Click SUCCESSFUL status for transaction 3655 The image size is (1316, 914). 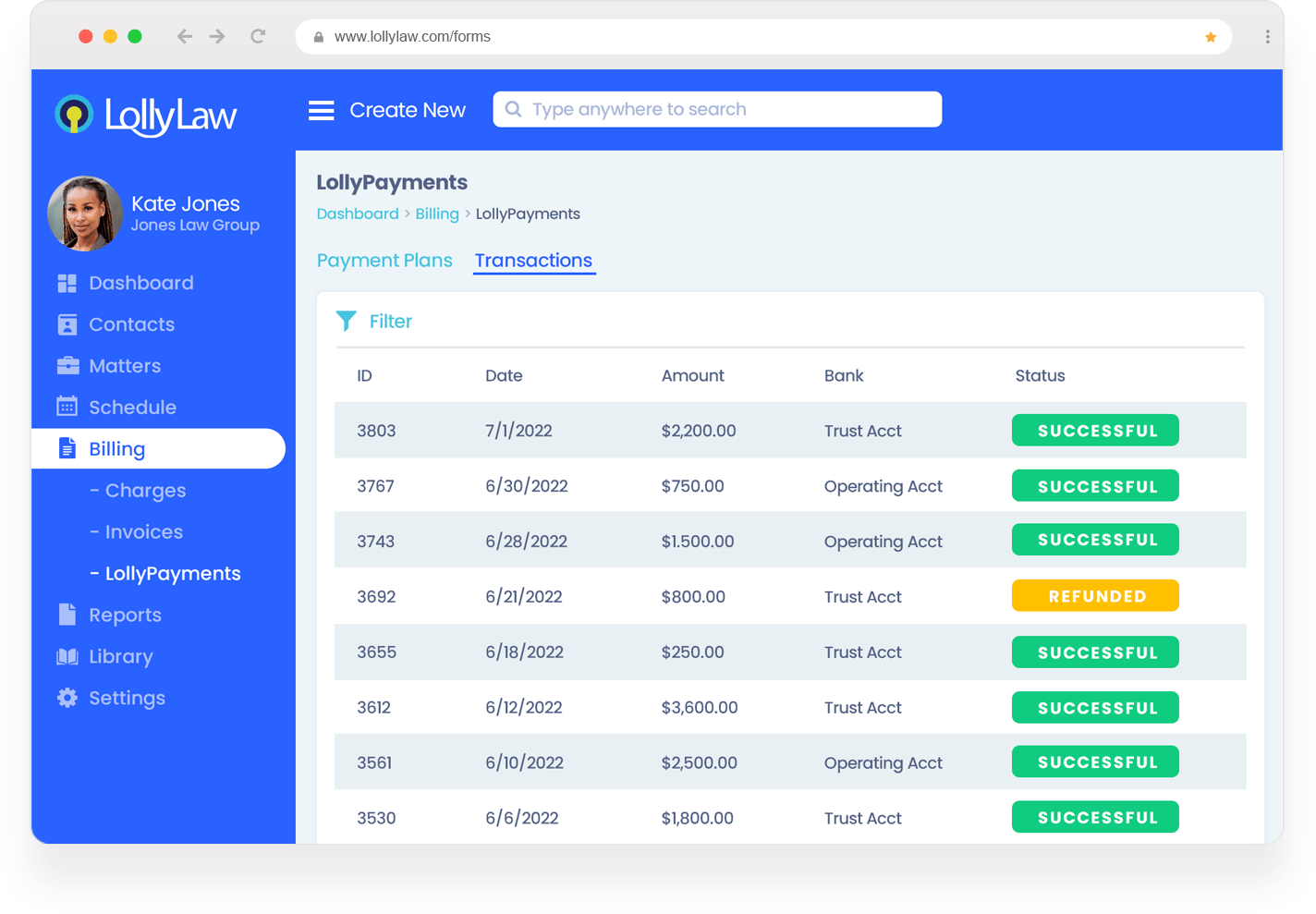pyautogui.click(x=1095, y=652)
